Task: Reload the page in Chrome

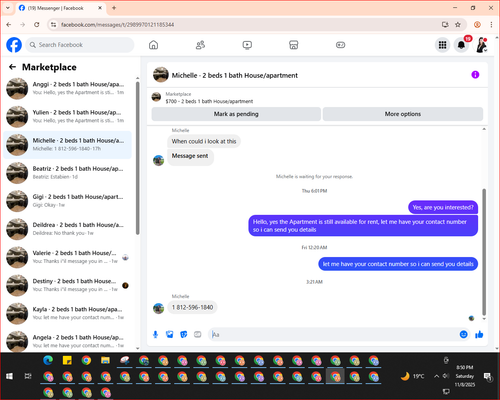Action: (37, 25)
